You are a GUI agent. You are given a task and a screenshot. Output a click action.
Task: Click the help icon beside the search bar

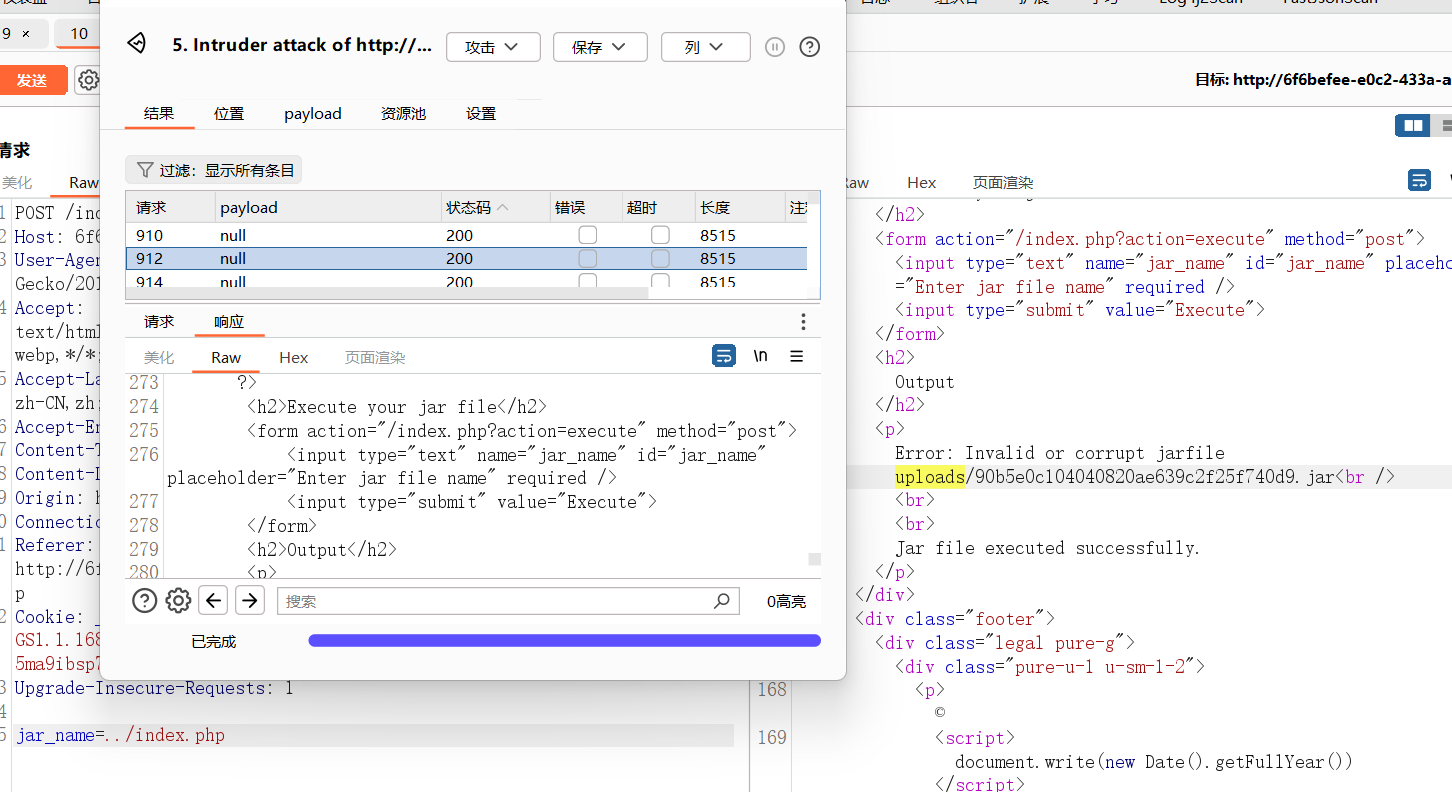click(x=145, y=600)
